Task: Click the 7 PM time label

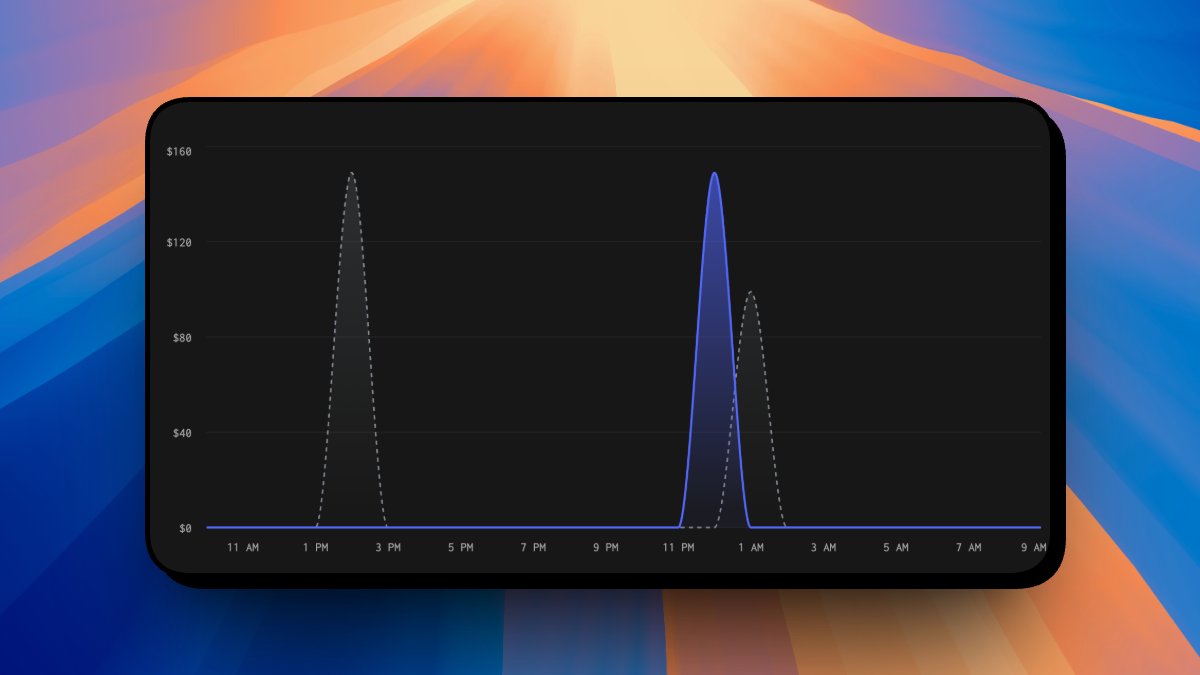Action: [x=533, y=547]
